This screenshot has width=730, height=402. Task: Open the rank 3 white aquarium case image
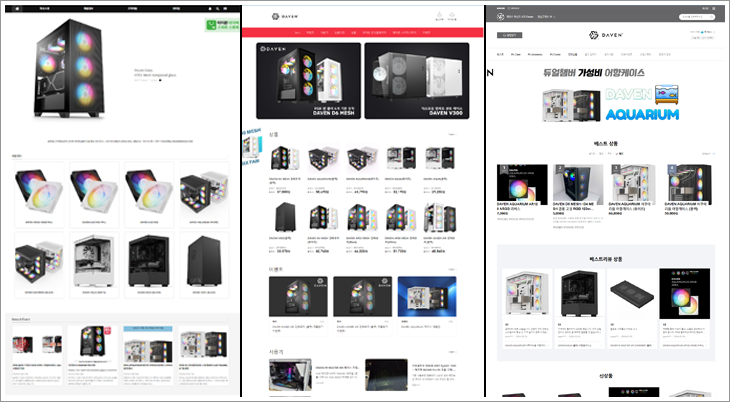point(634,183)
